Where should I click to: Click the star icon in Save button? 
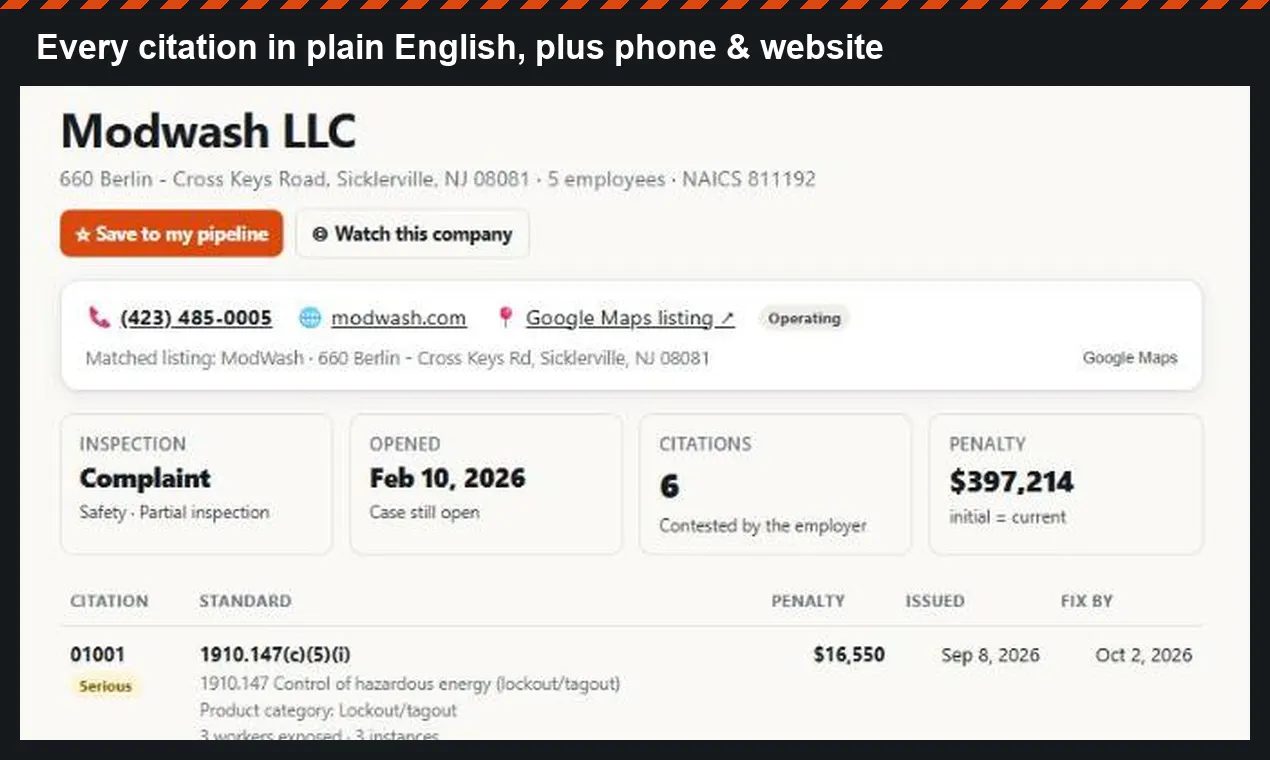tap(83, 234)
